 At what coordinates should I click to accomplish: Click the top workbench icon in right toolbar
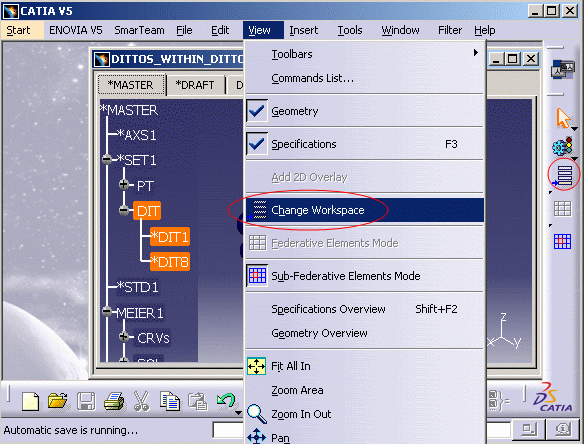coord(563,69)
